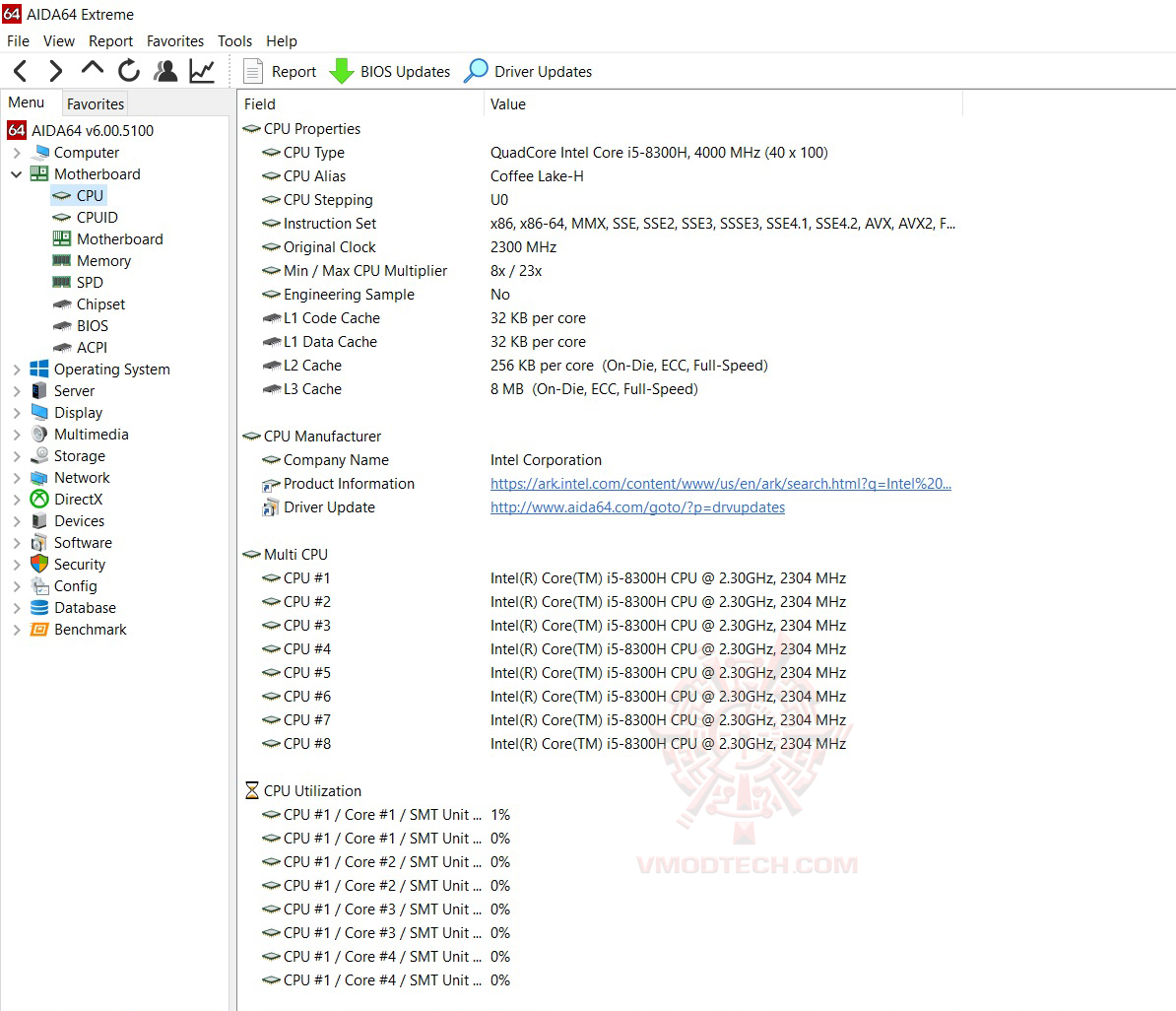Select the CPUID tree item
The image size is (1176, 1011).
click(85, 218)
